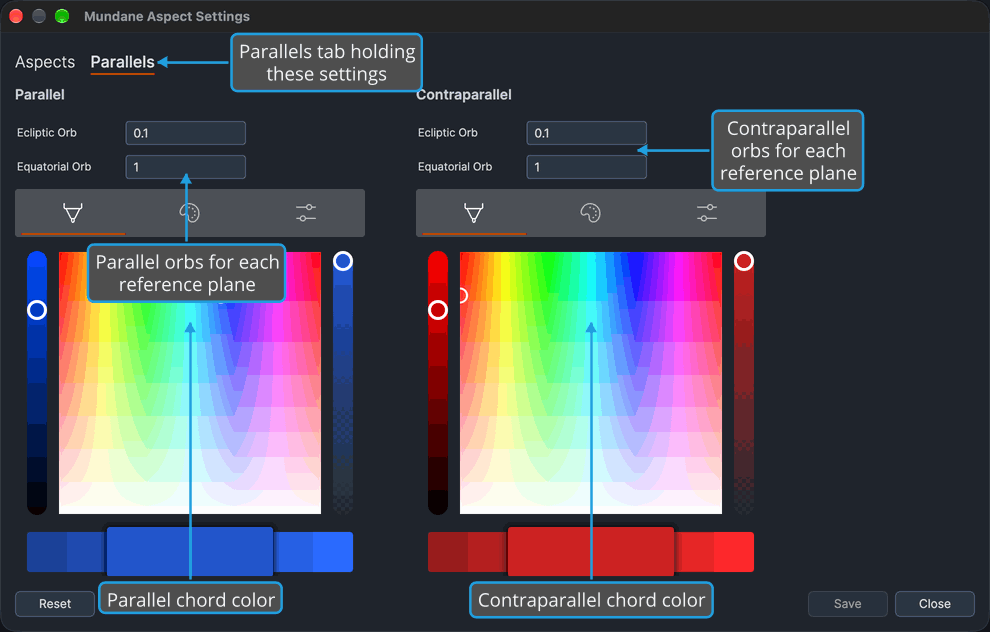
Task: Open the Parallel sliders tab icon
Action: click(306, 213)
